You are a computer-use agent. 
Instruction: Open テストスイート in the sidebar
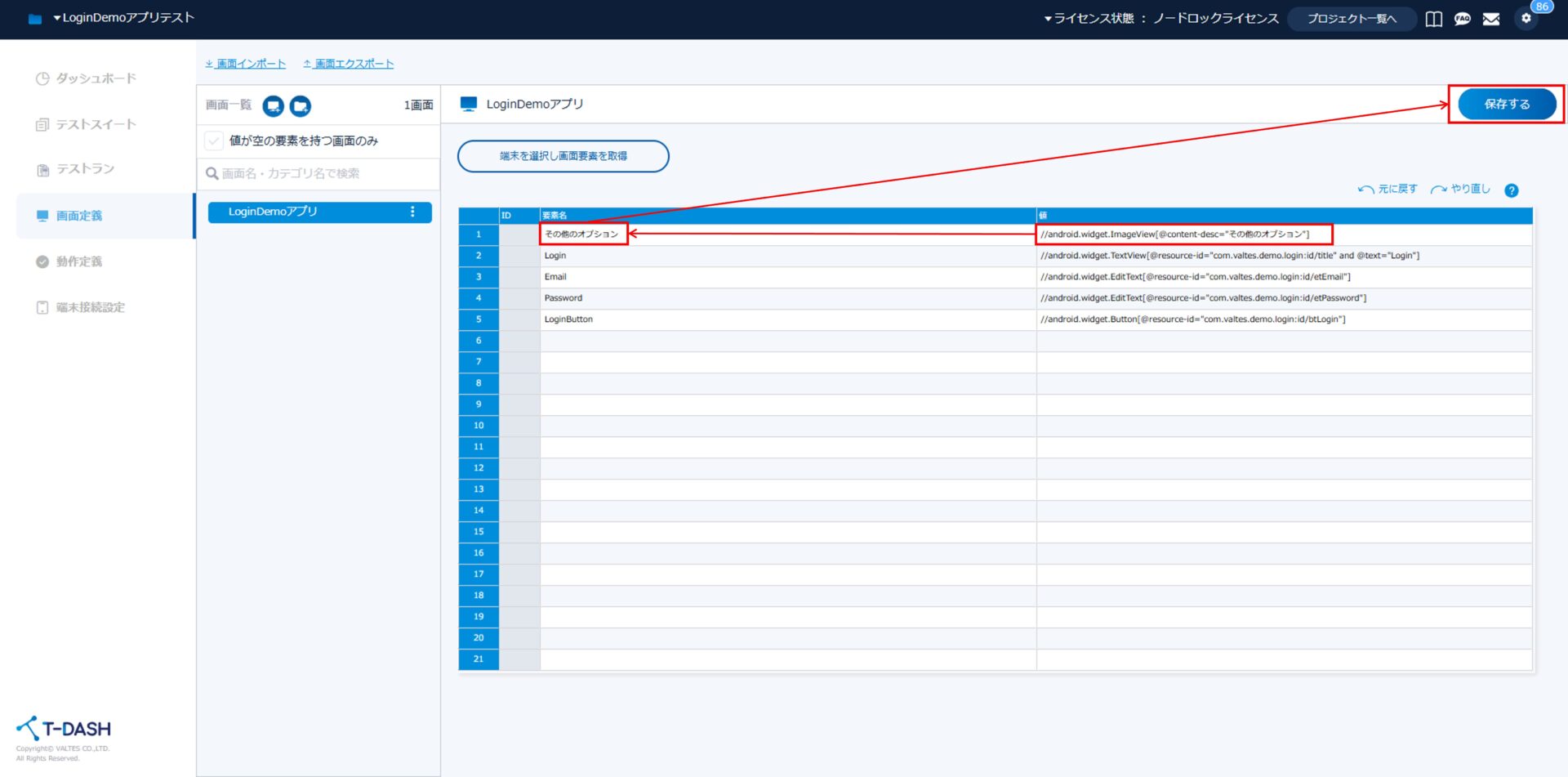coord(96,124)
